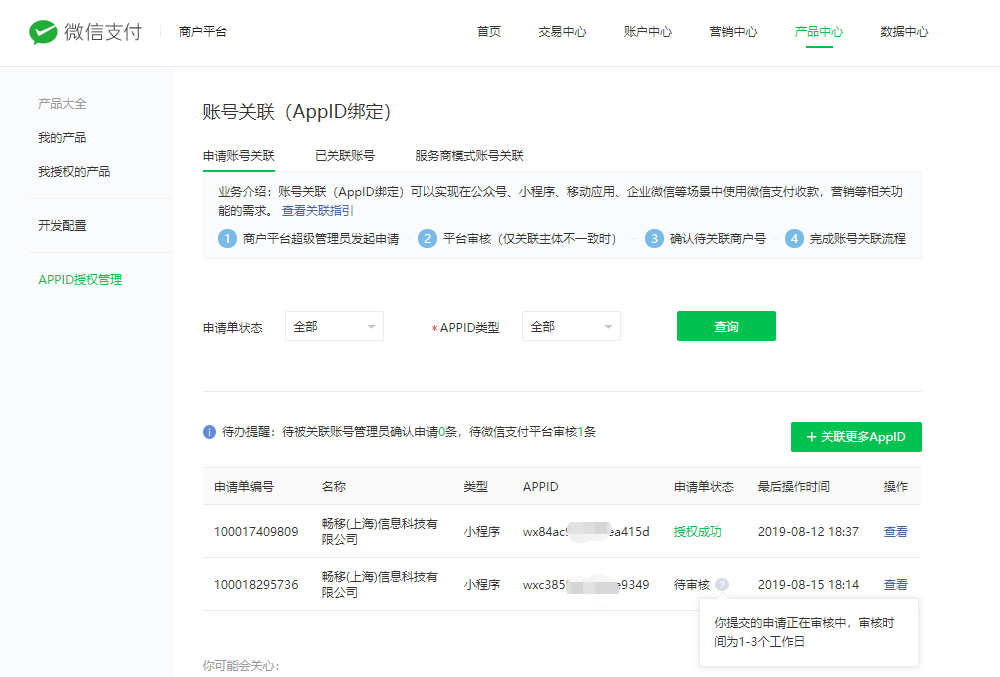Select the 服务商模式账号关联 tab
Screen dimensions: 1000x677
469,156
